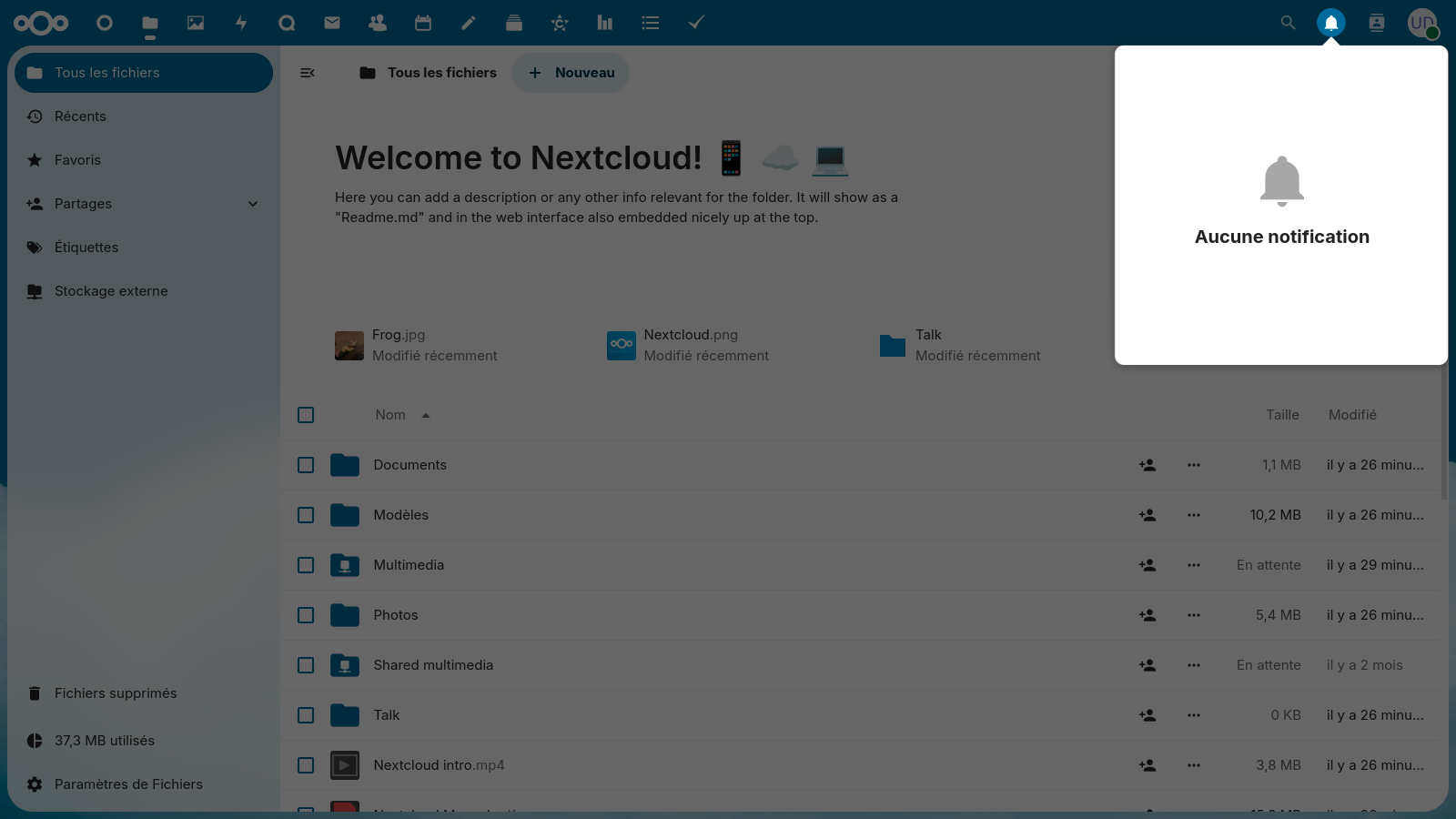Open Stockage externe view
Image resolution: width=1456 pixels, height=819 pixels.
144,291
